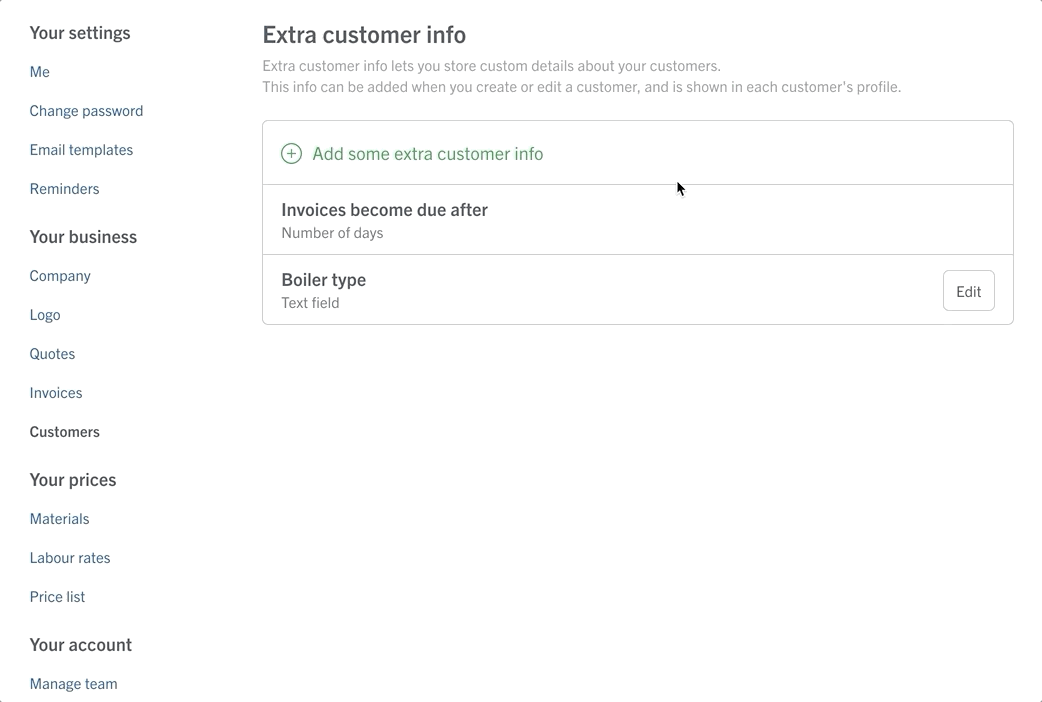1042x702 pixels.
Task: Click Add some extra customer info link
Action: [x=428, y=154]
